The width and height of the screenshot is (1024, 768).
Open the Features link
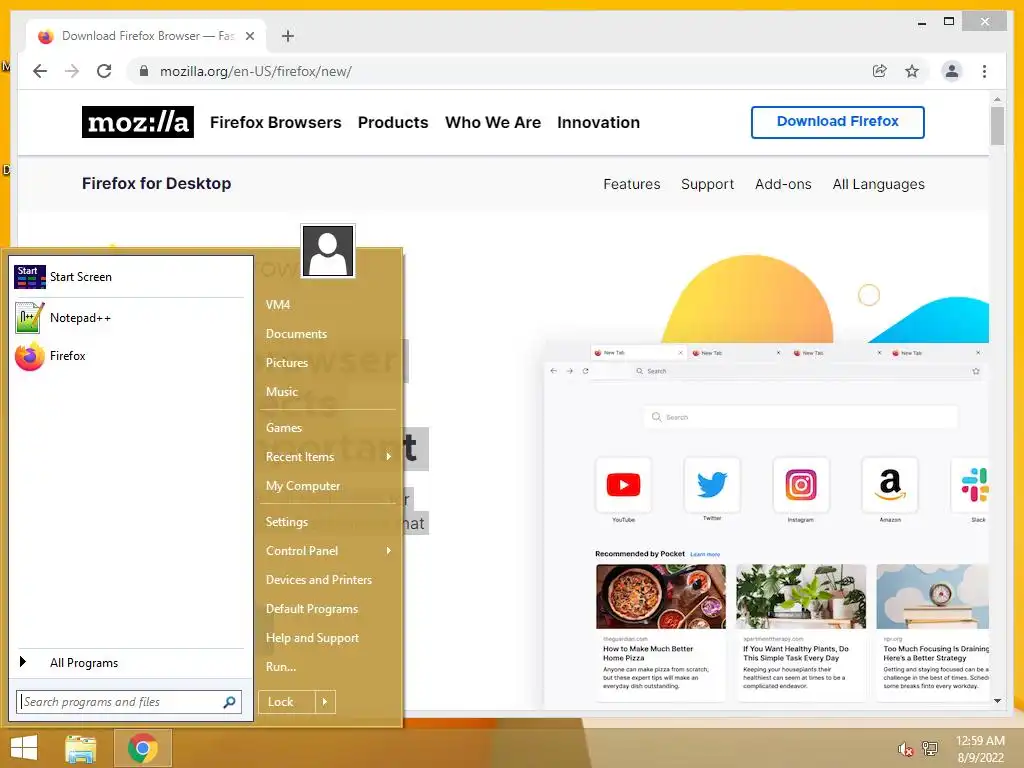632,184
